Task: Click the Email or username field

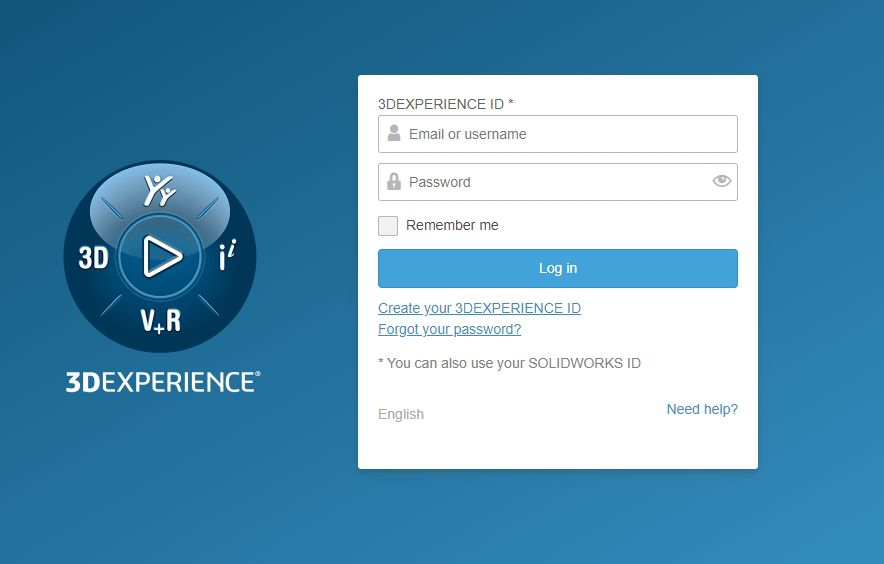Action: [558, 134]
